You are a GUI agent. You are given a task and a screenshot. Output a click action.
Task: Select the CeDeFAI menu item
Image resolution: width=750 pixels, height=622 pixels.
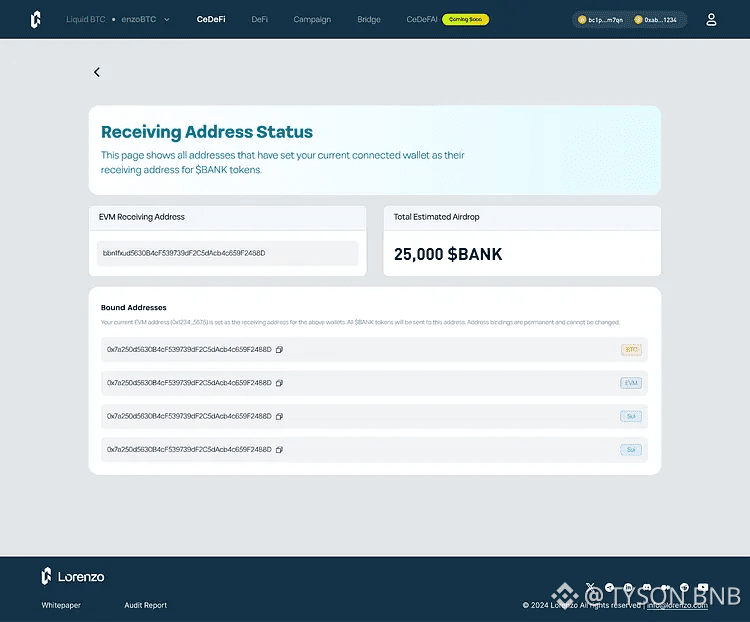point(422,20)
